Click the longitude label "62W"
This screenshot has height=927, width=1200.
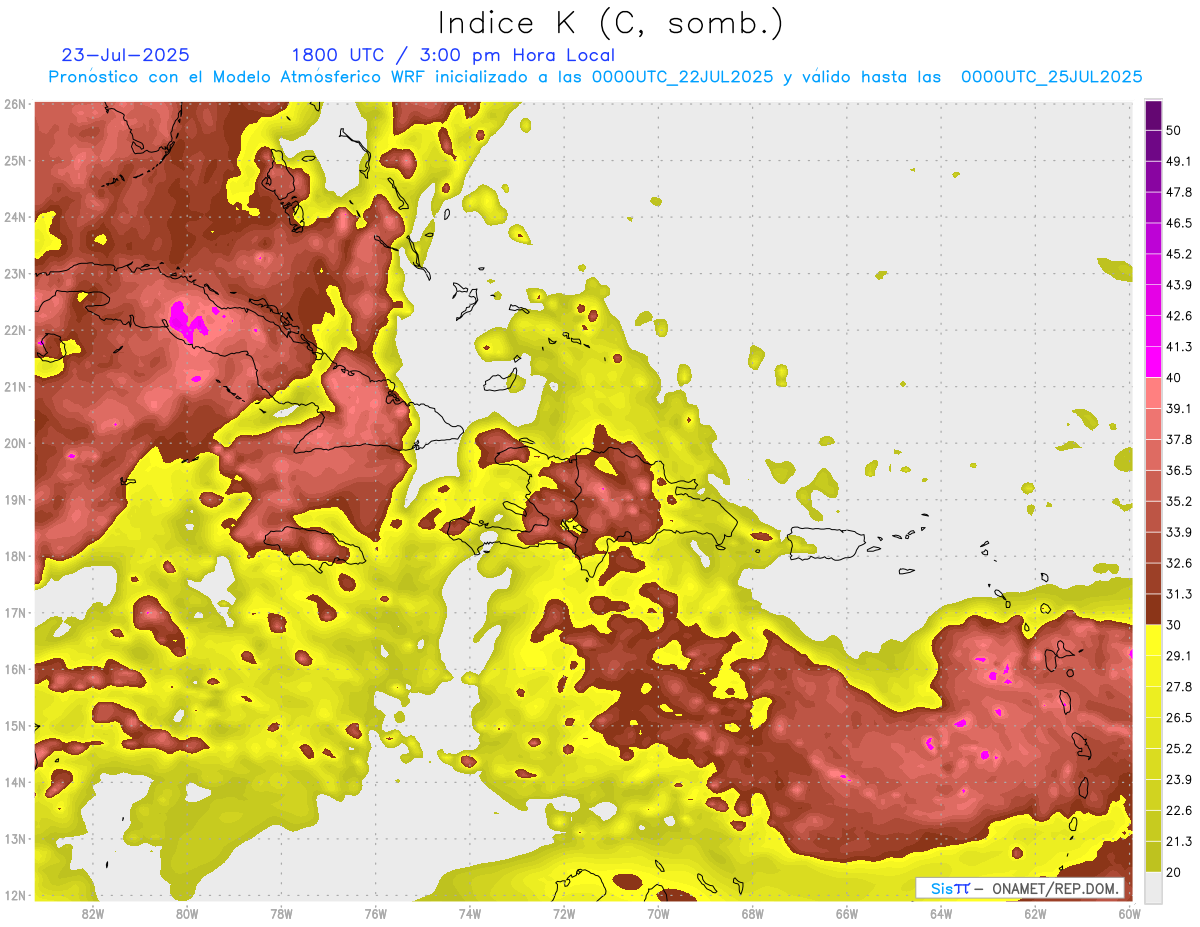pyautogui.click(x=1035, y=913)
